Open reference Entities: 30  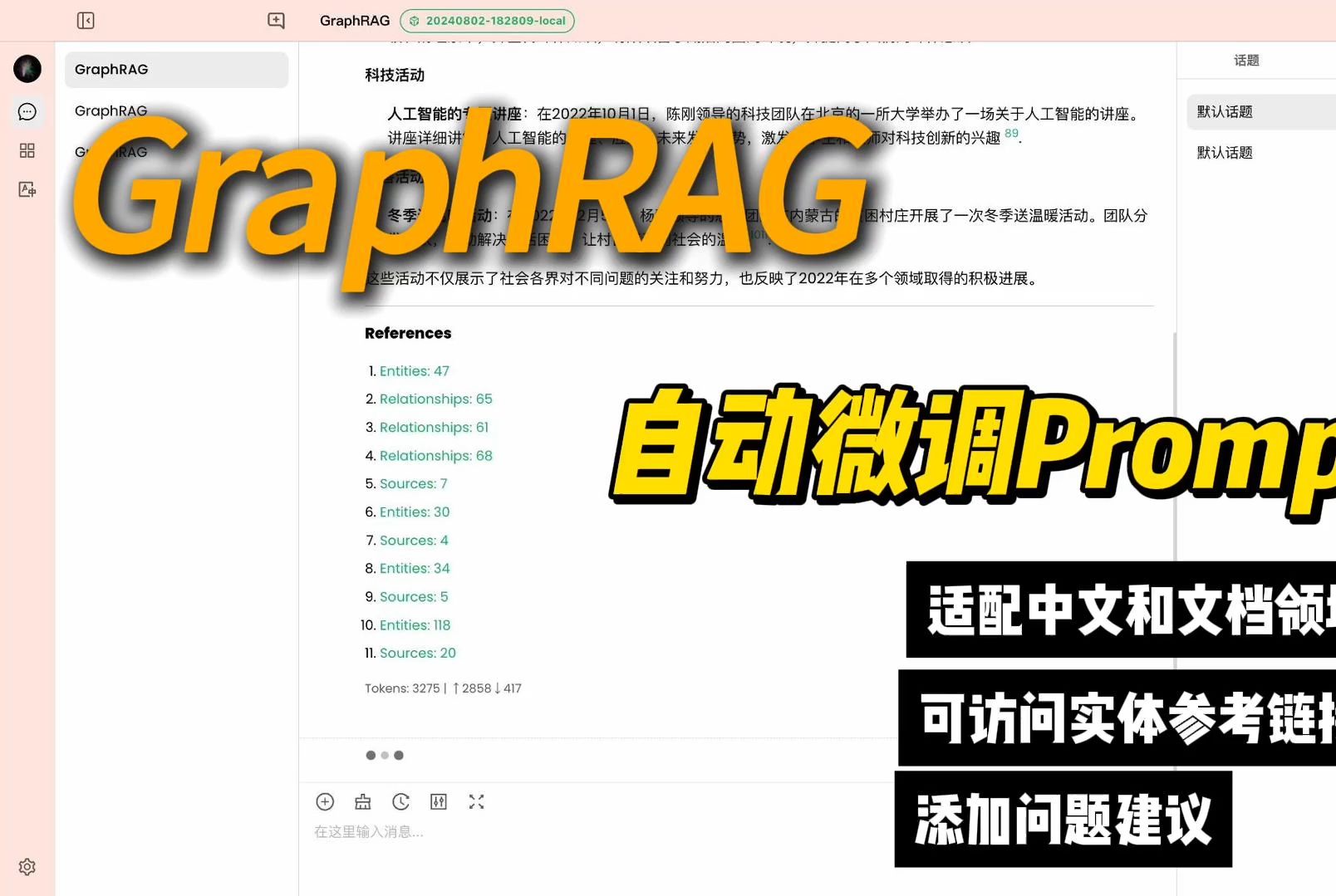415,512
